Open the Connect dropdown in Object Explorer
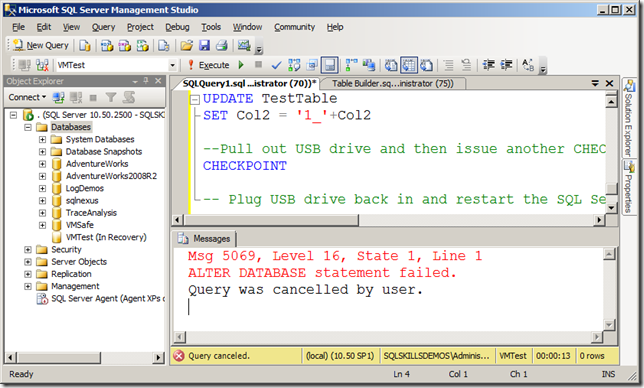This screenshot has width=644, height=388. click(x=27, y=97)
